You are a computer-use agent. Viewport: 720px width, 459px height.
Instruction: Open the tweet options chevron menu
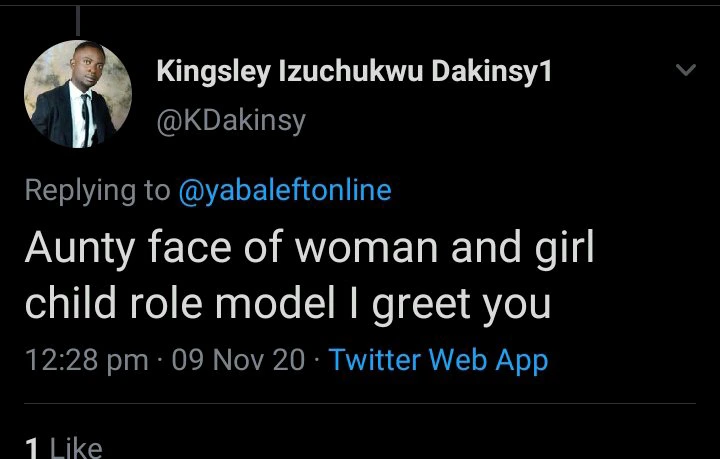[x=686, y=71]
